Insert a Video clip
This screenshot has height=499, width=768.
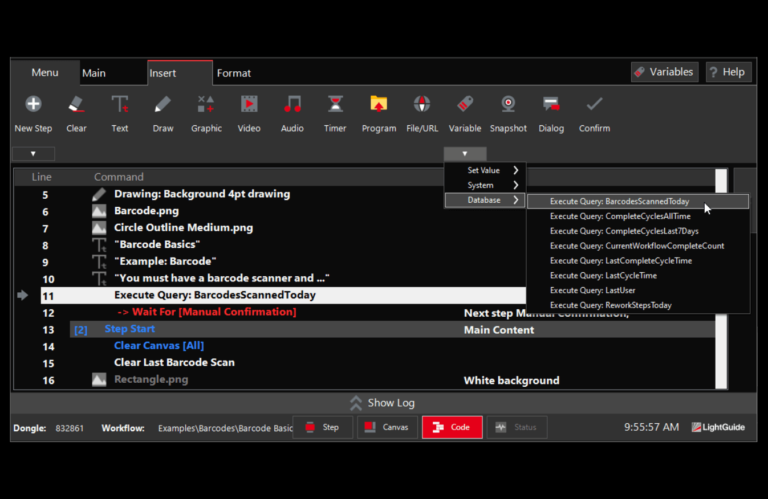[x=249, y=104]
